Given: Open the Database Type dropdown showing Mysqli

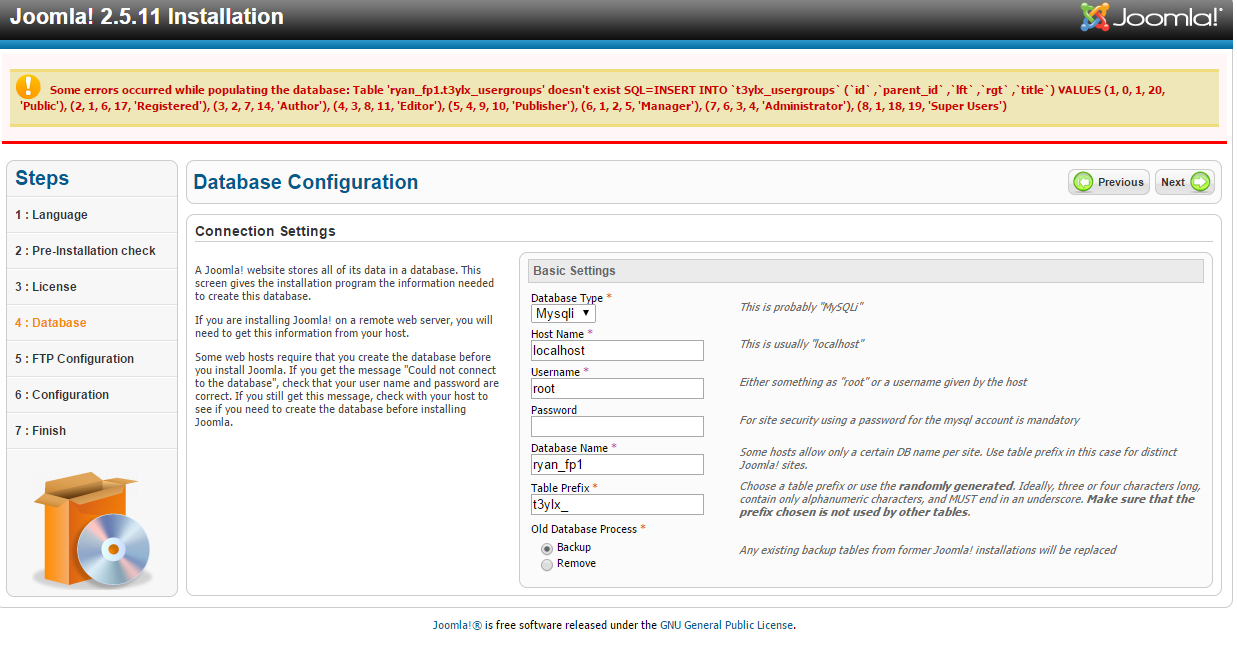Looking at the screenshot, I should click(x=562, y=311).
